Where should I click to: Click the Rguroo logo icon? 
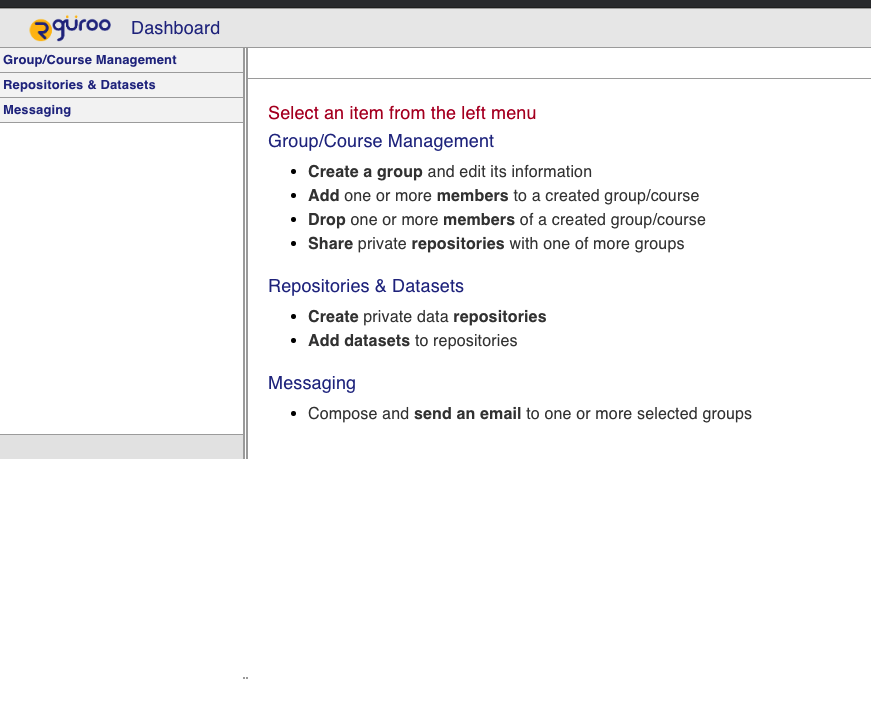[x=70, y=28]
